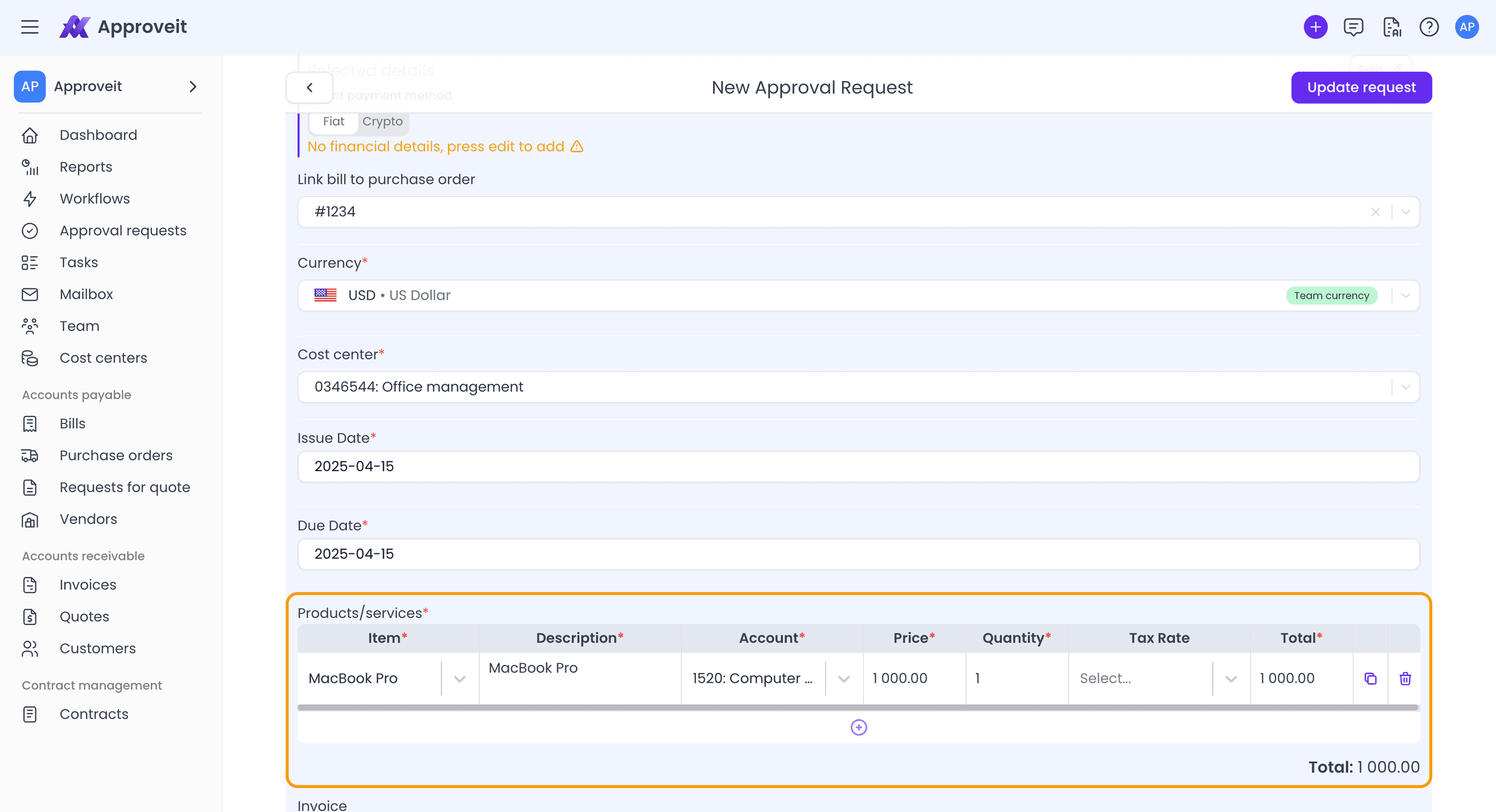Open the AI document scan tool
The height and width of the screenshot is (812, 1496).
1393,27
